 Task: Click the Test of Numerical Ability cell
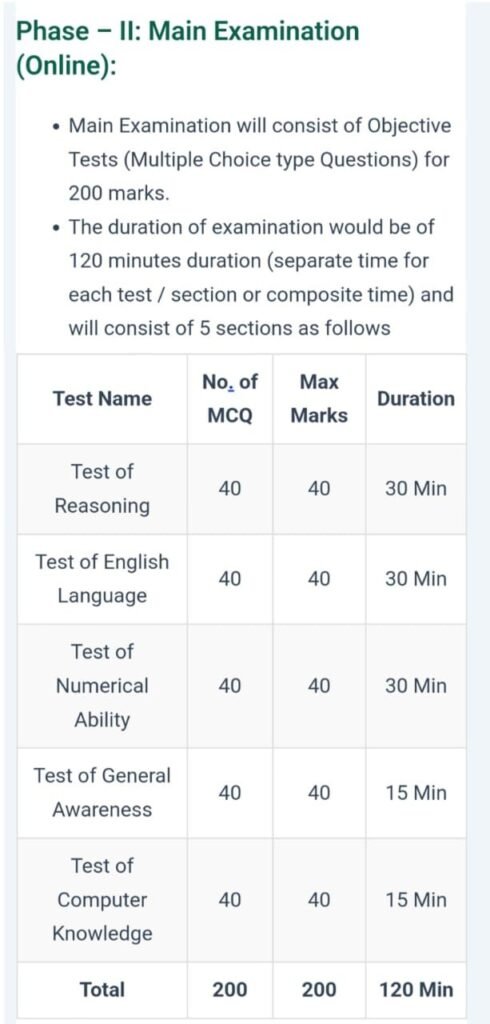coord(102,686)
